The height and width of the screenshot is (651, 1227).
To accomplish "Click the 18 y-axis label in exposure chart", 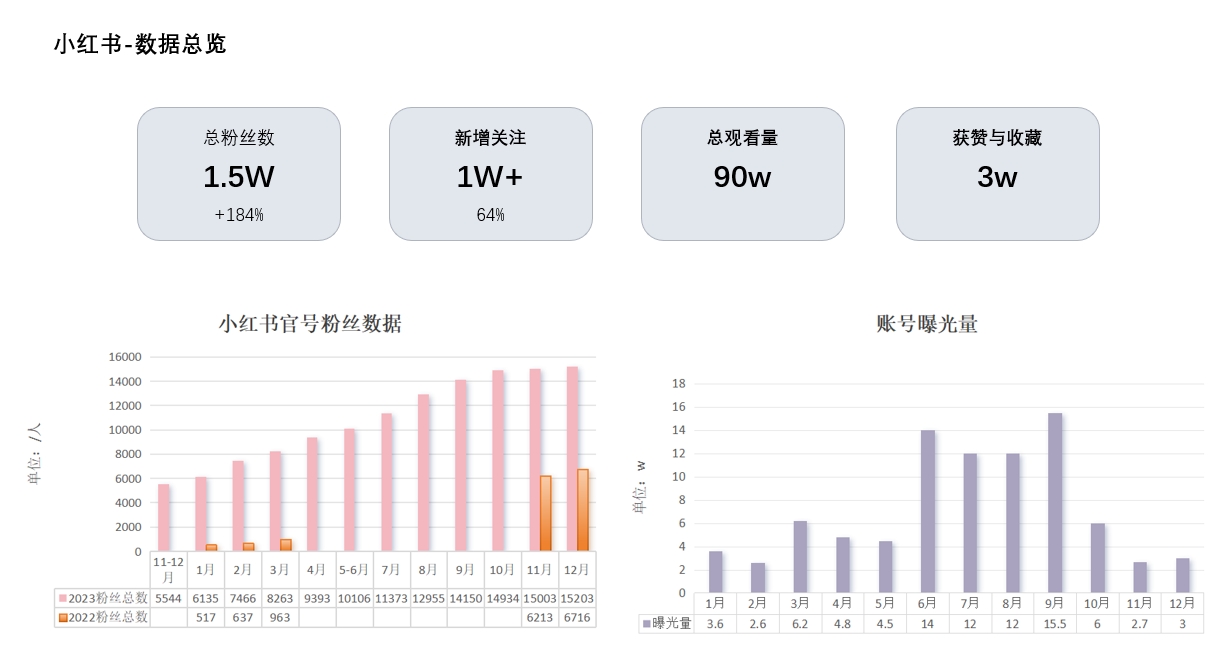I will coord(678,383).
